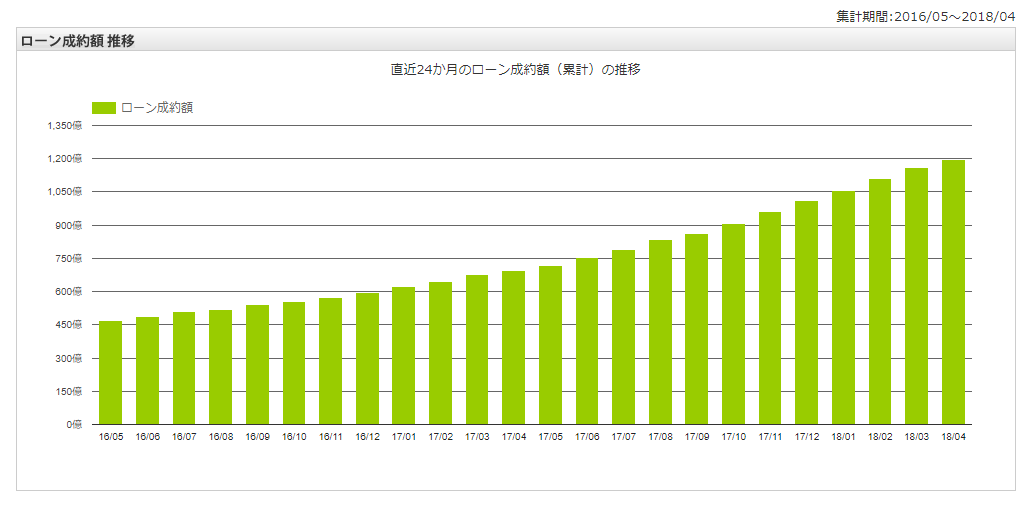Click the 900億 y-axis label
Image resolution: width=1031 pixels, height=505 pixels.
tap(70, 226)
